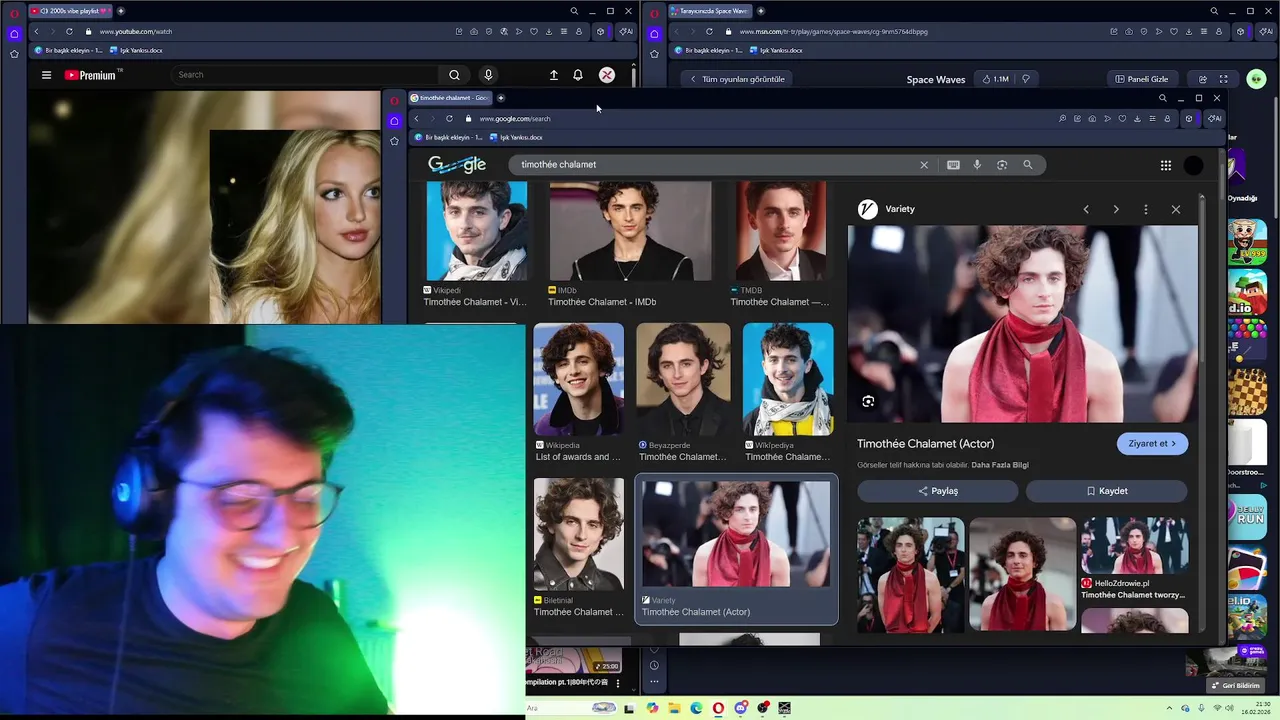1280x720 pixels.
Task: Start Google voice search
Action: pyautogui.click(x=977, y=165)
